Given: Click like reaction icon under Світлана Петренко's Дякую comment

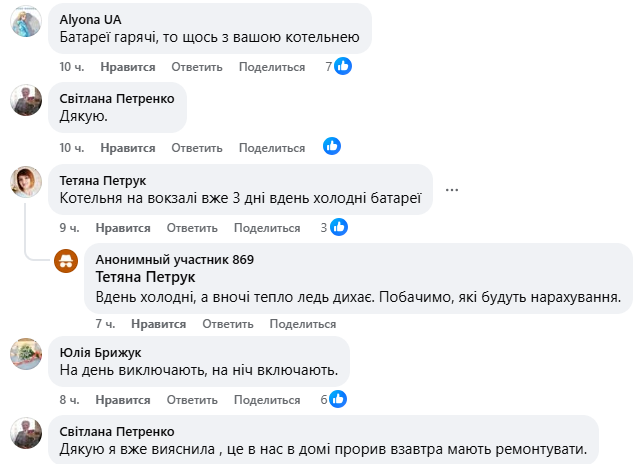Looking at the screenshot, I should point(332,147).
